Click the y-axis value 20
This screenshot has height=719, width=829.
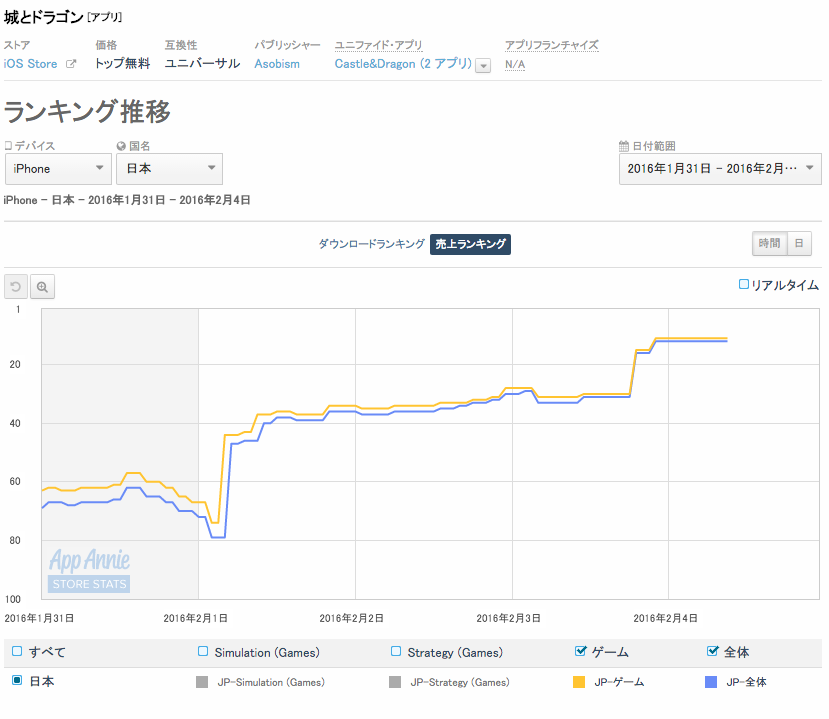15,364
